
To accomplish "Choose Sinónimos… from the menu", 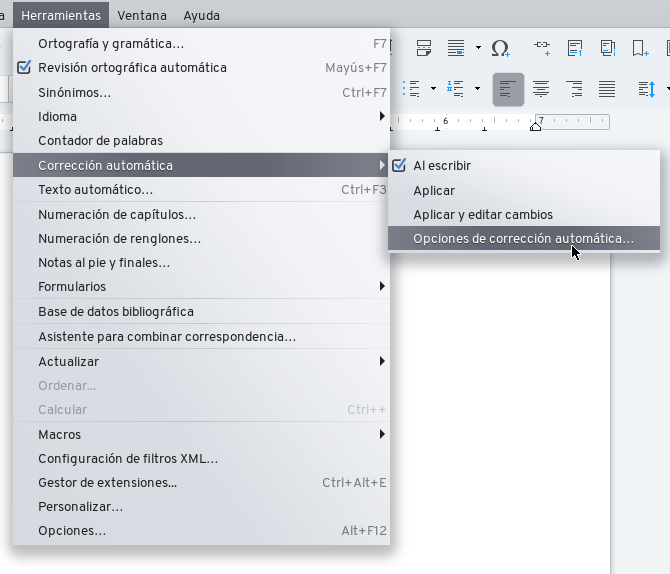I will coord(201,92).
